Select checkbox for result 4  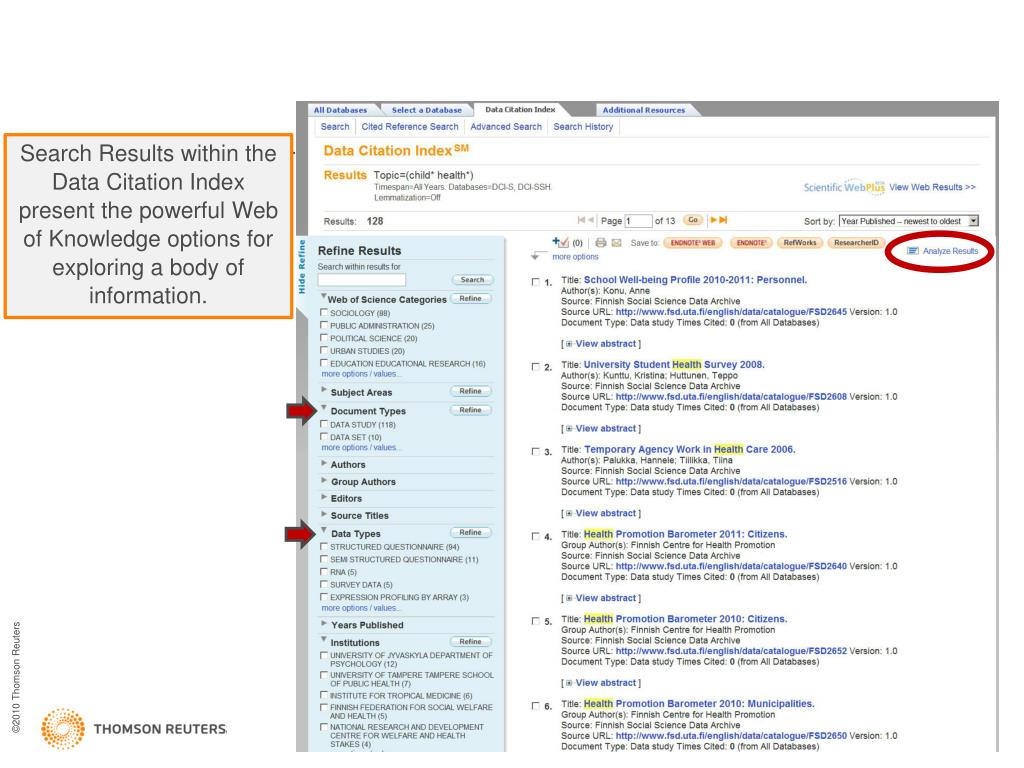tap(536, 537)
